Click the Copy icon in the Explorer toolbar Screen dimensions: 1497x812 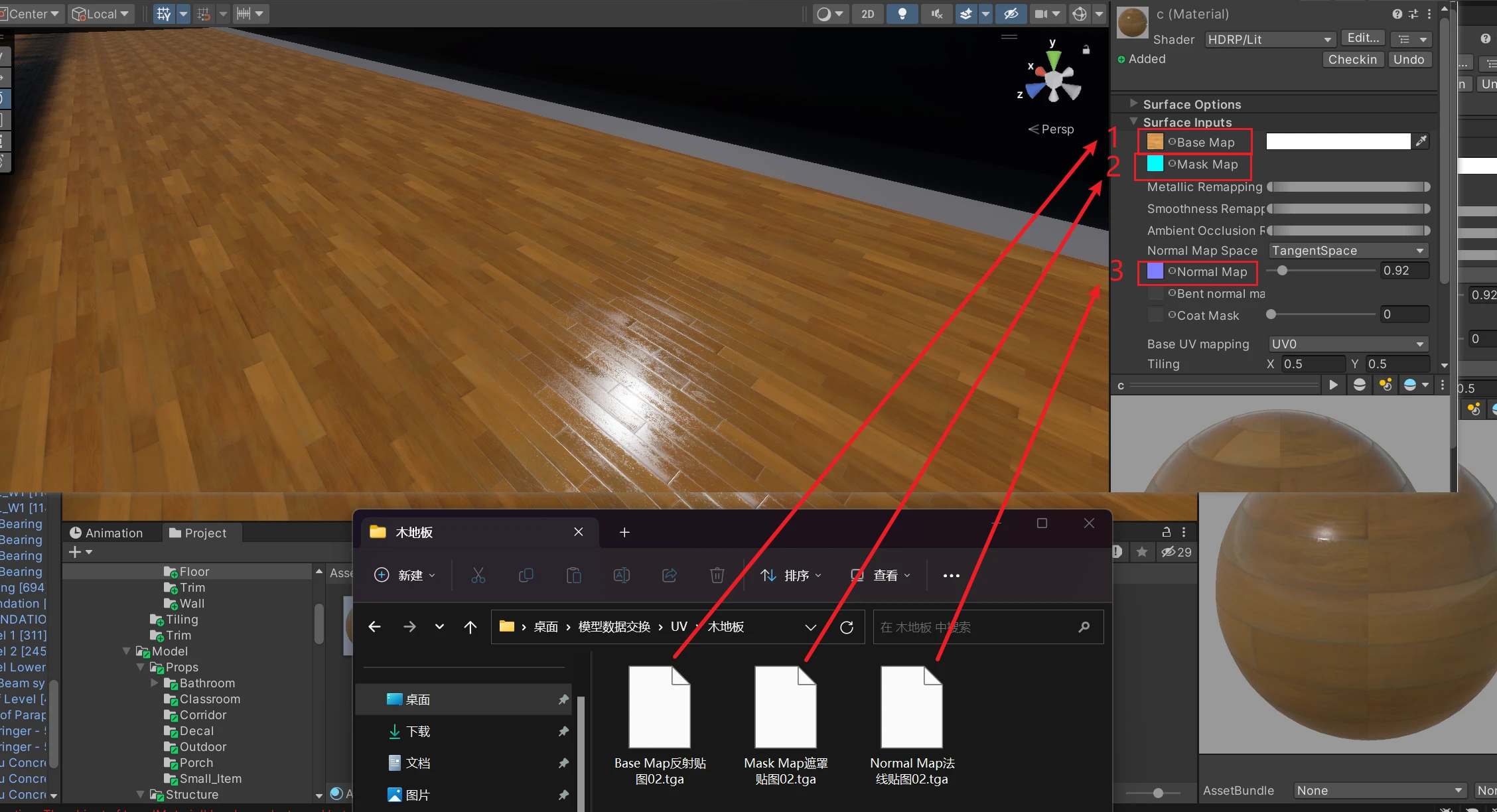[526, 575]
